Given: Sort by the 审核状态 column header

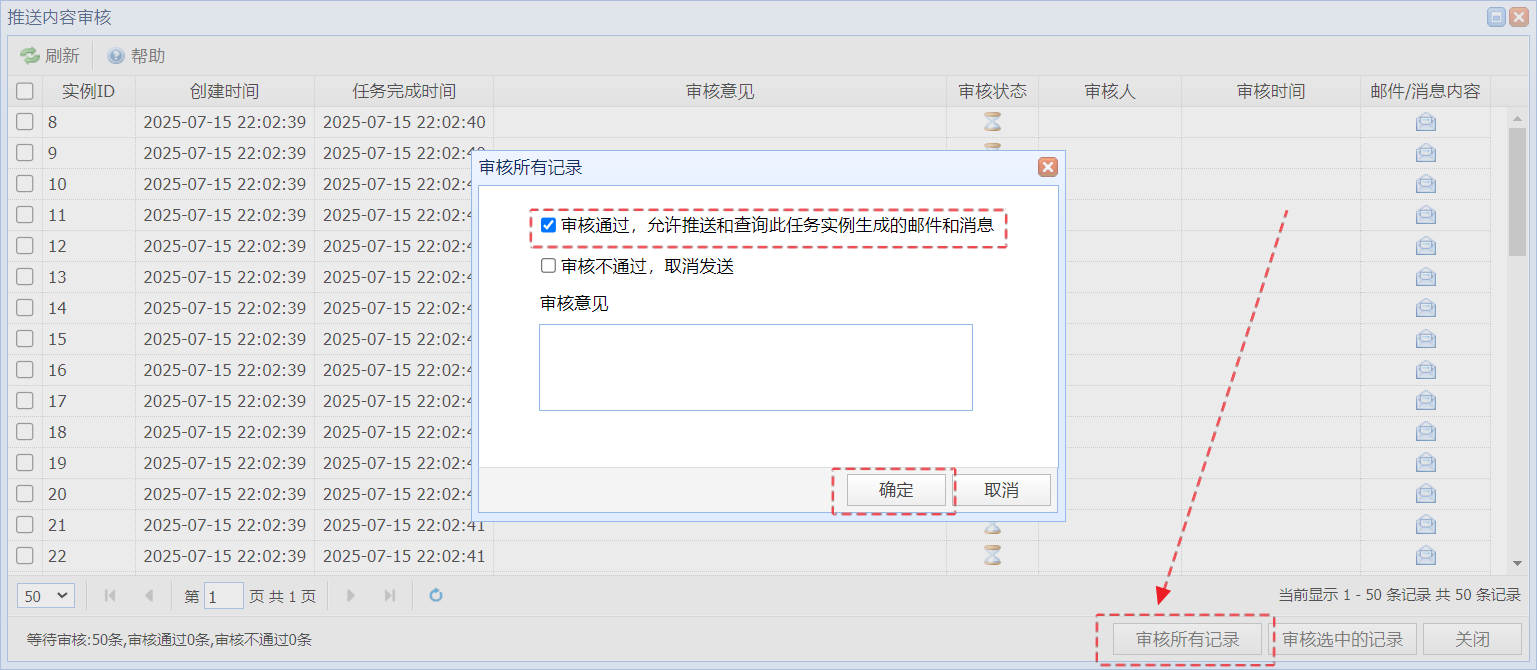Looking at the screenshot, I should tap(992, 91).
